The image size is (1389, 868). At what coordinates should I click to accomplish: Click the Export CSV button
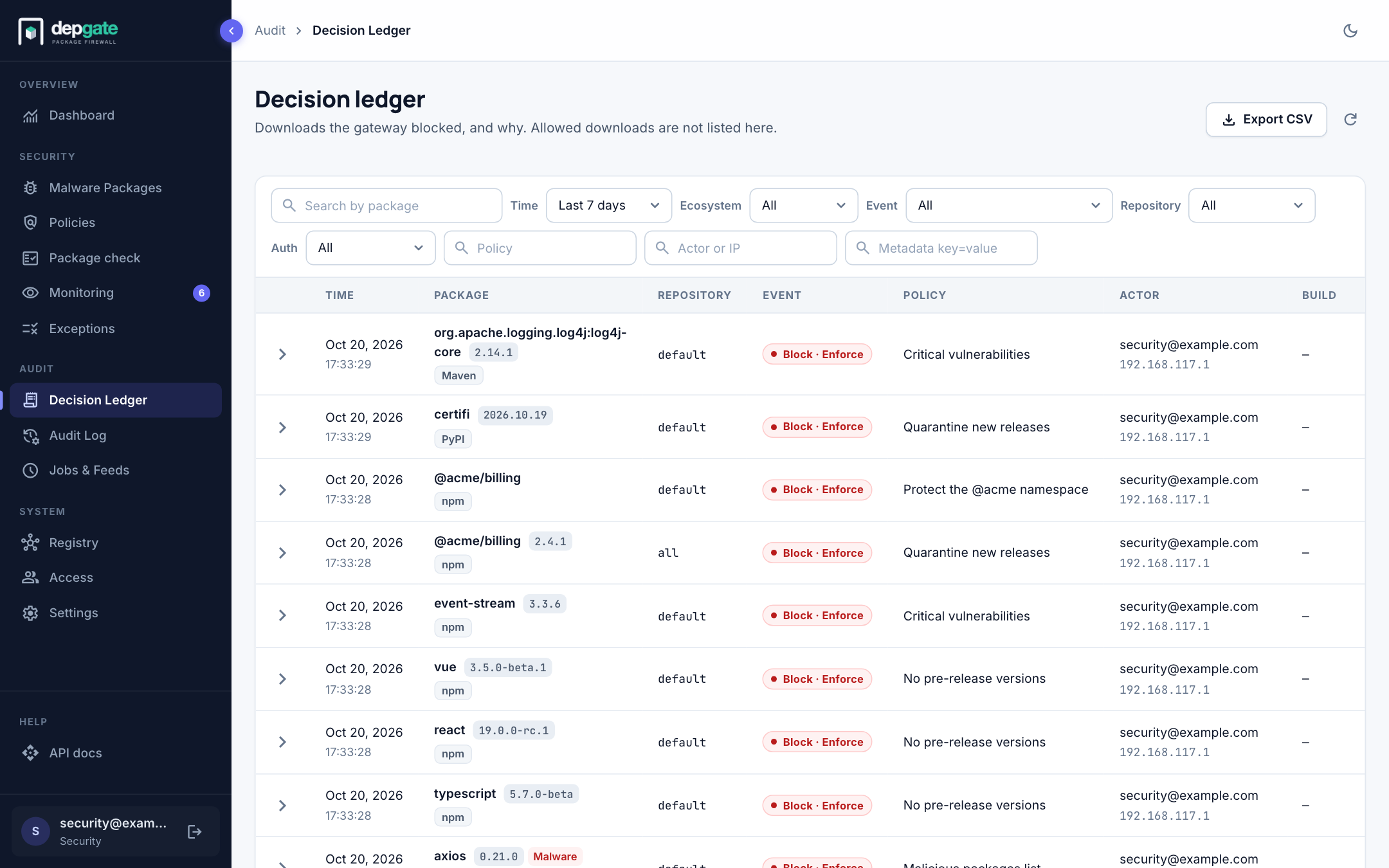tap(1266, 119)
